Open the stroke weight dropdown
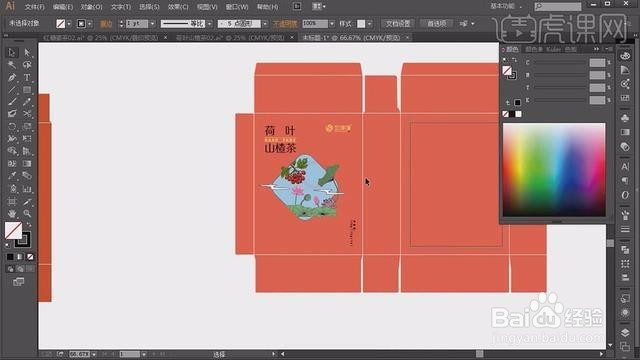 point(152,24)
